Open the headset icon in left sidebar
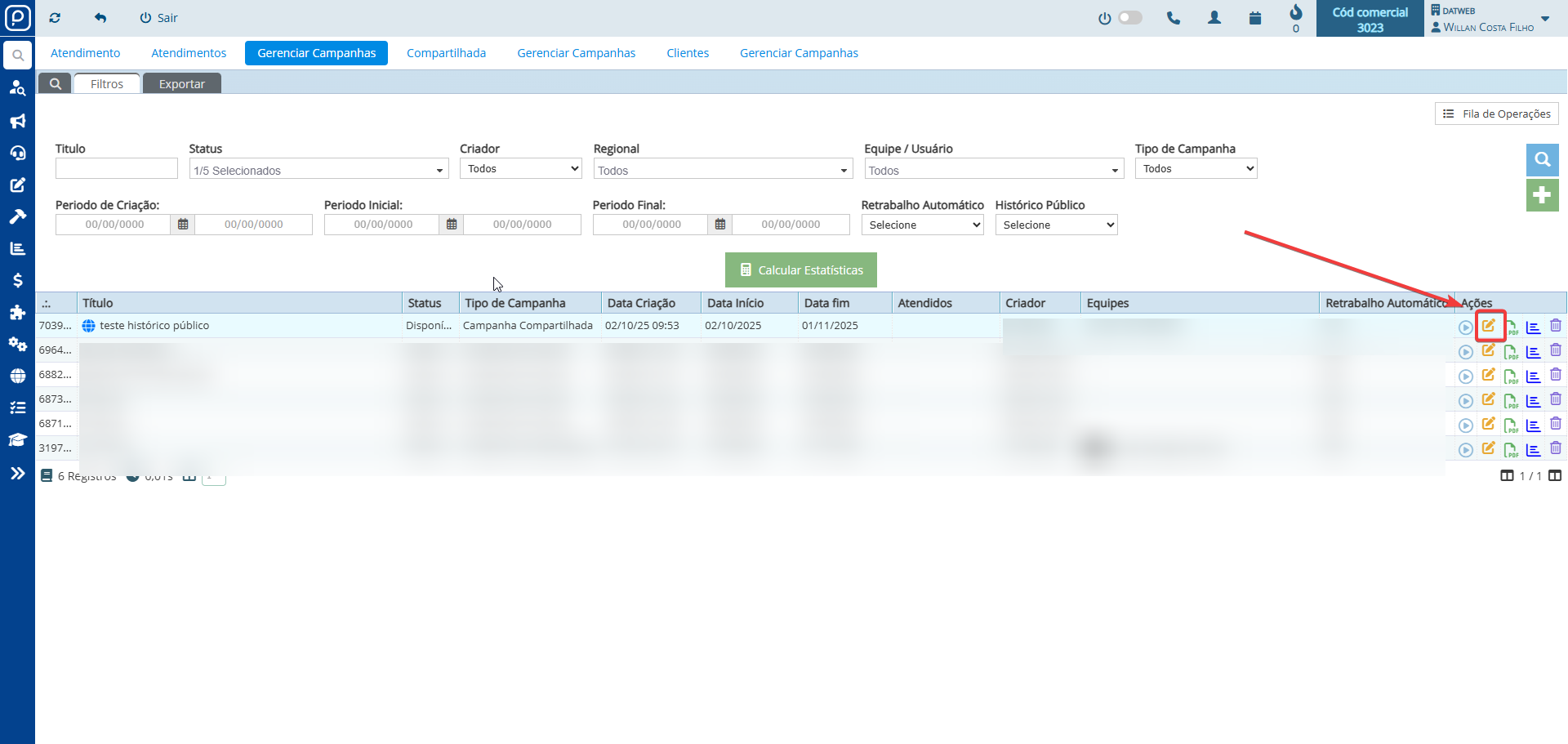Image resolution: width=1568 pixels, height=744 pixels. pos(17,153)
